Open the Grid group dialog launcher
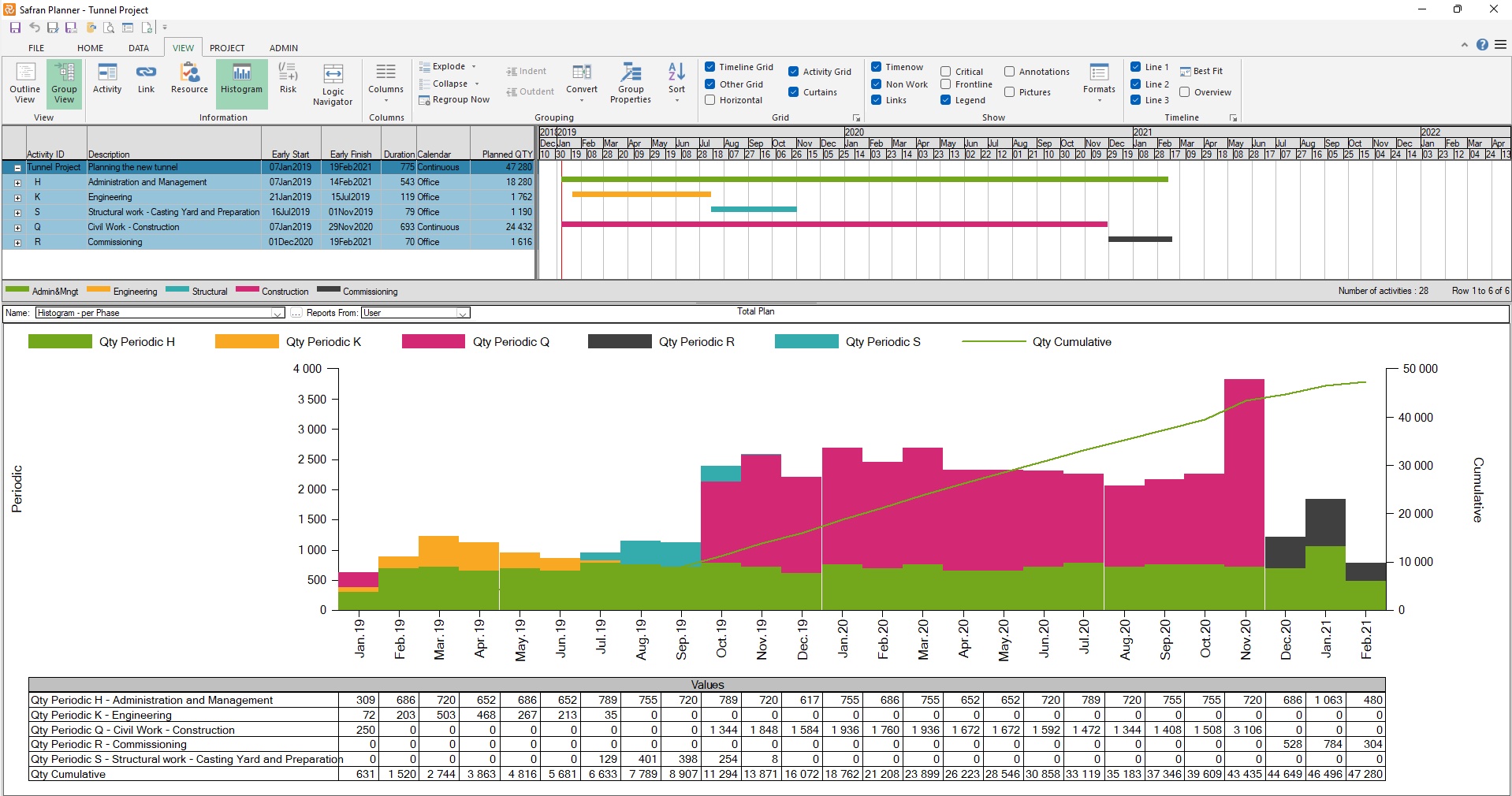Viewport: 1512px width, 796px height. tap(856, 118)
